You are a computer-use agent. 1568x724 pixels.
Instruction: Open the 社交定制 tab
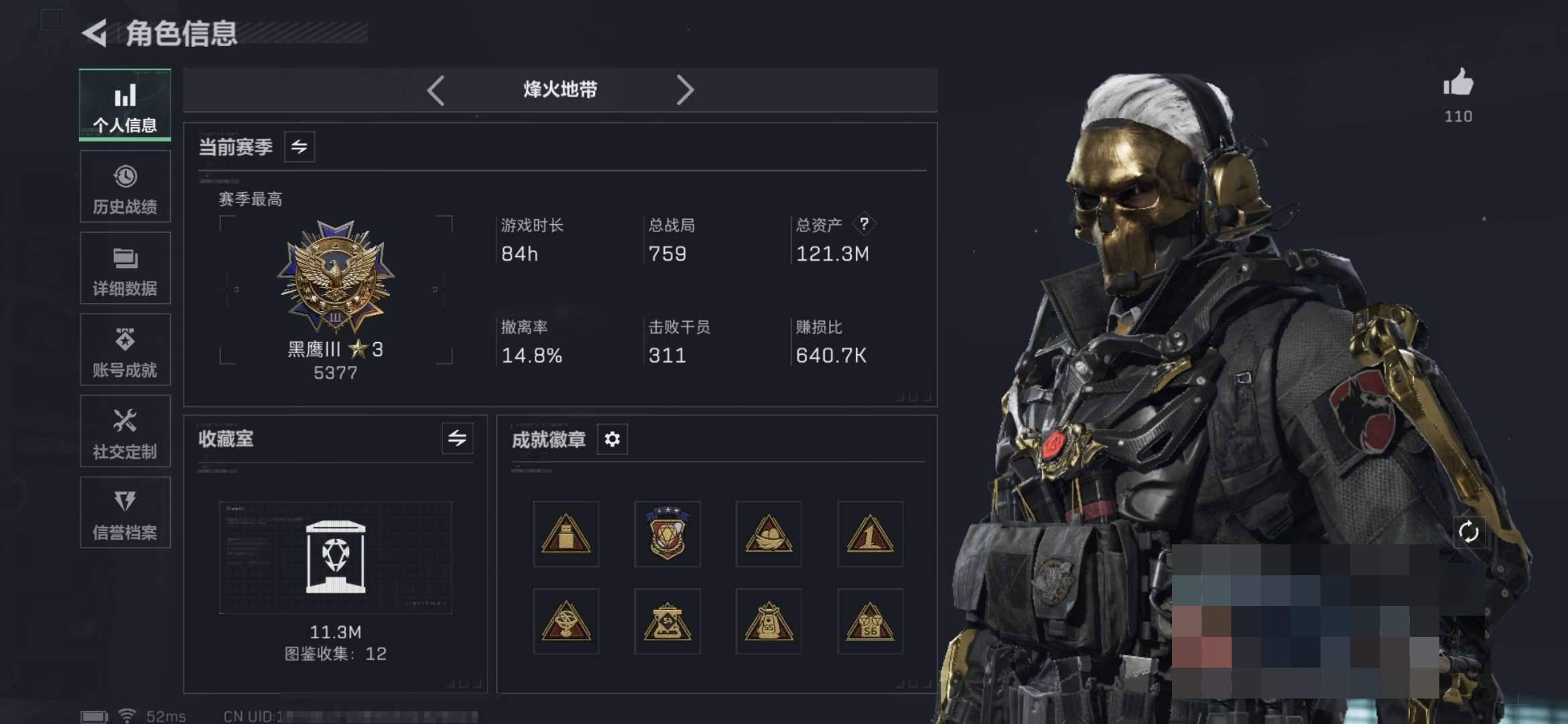[125, 432]
